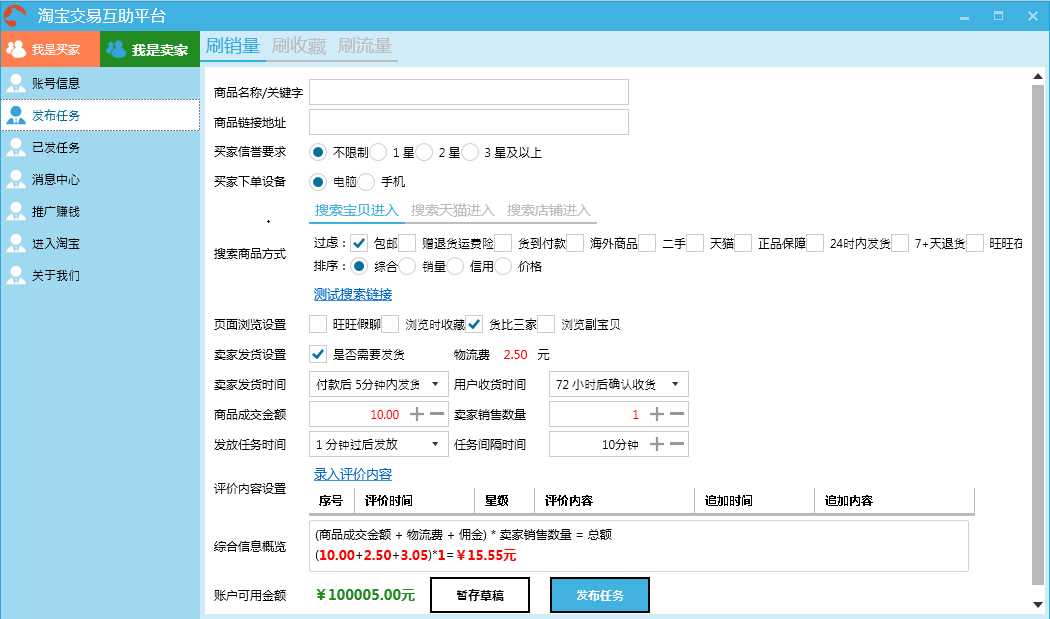Increase 商品成交金额 with plus icon
Viewport: 1050px width, 619px height.
[417, 414]
